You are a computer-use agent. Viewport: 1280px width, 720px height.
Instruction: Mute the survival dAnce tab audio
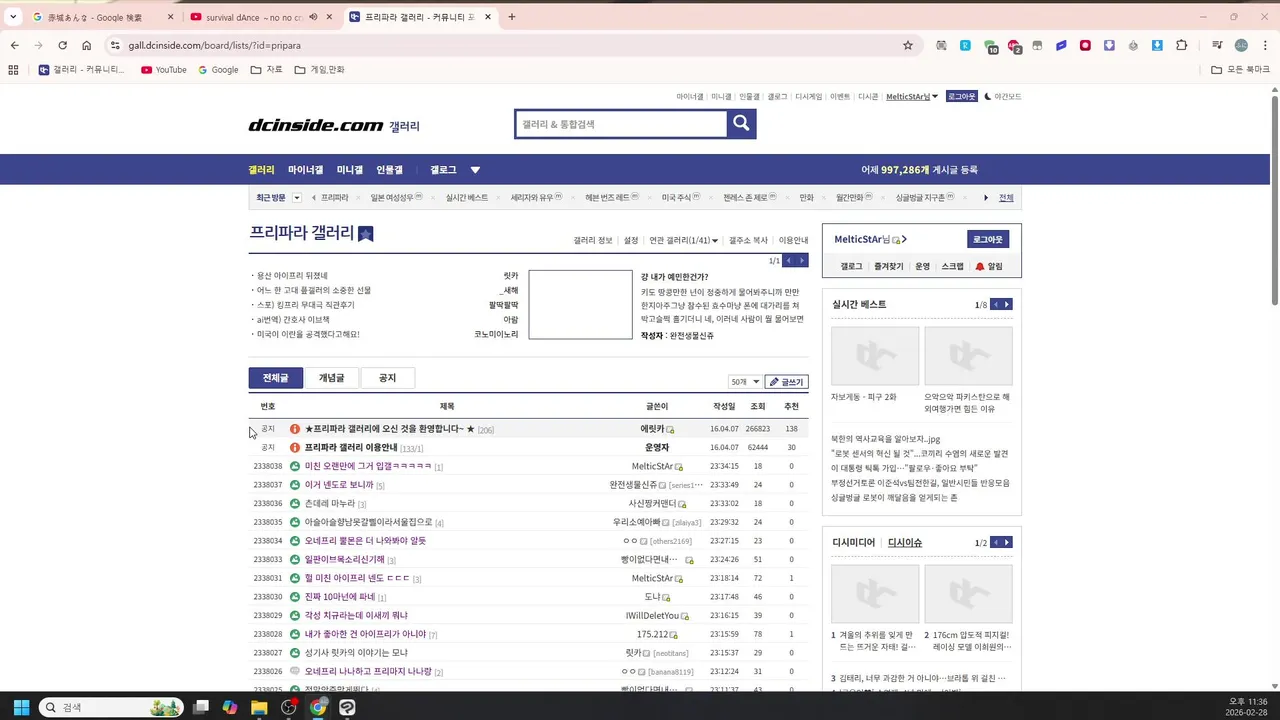313,17
